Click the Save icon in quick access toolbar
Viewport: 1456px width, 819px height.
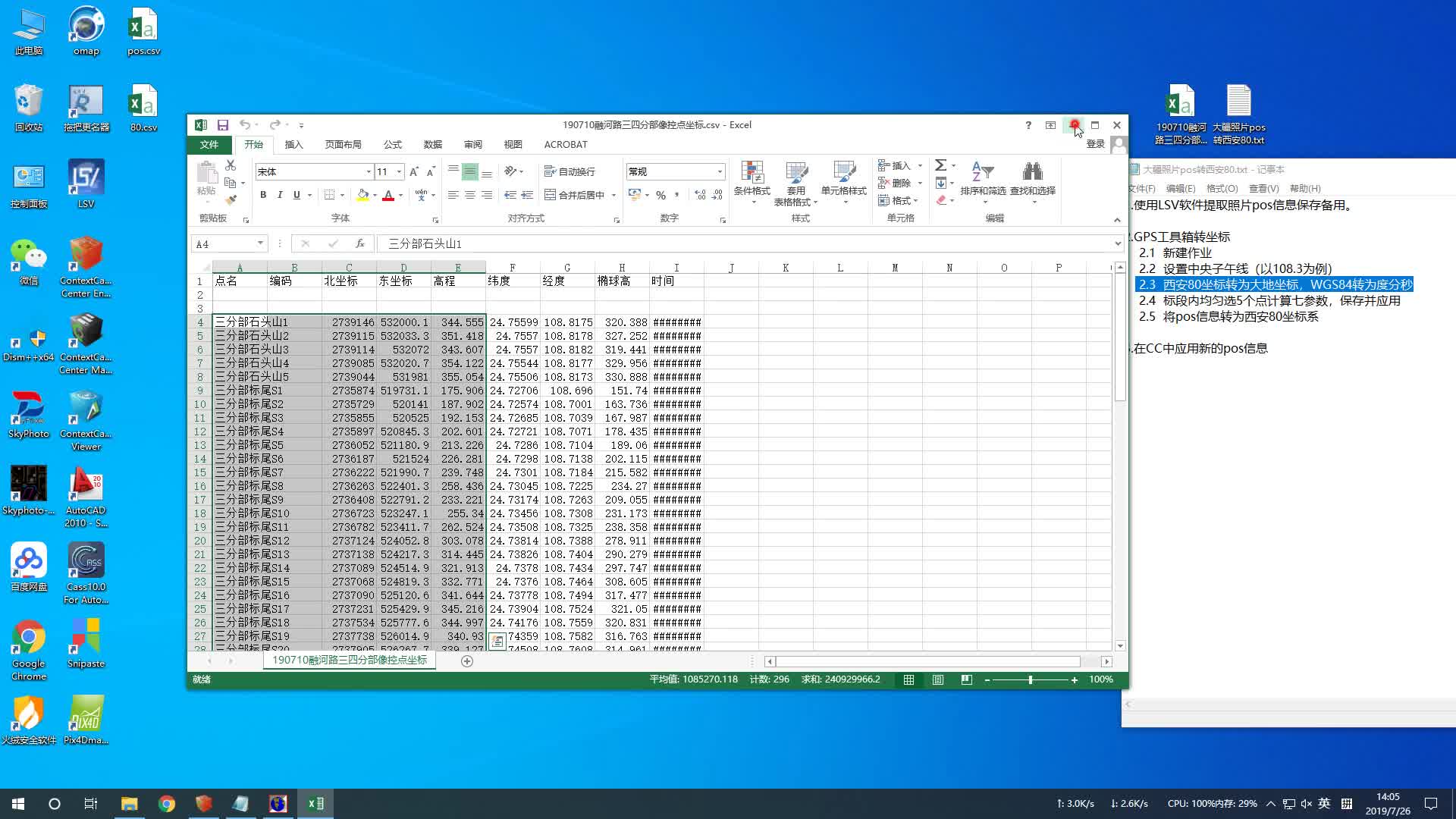(223, 125)
